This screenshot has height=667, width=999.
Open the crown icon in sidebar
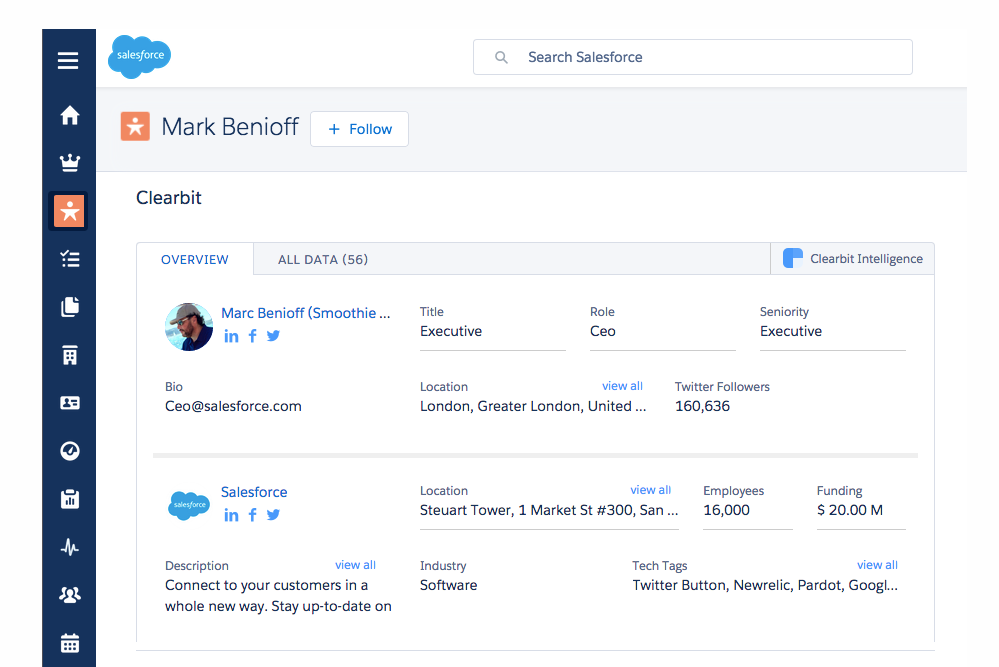point(69,163)
